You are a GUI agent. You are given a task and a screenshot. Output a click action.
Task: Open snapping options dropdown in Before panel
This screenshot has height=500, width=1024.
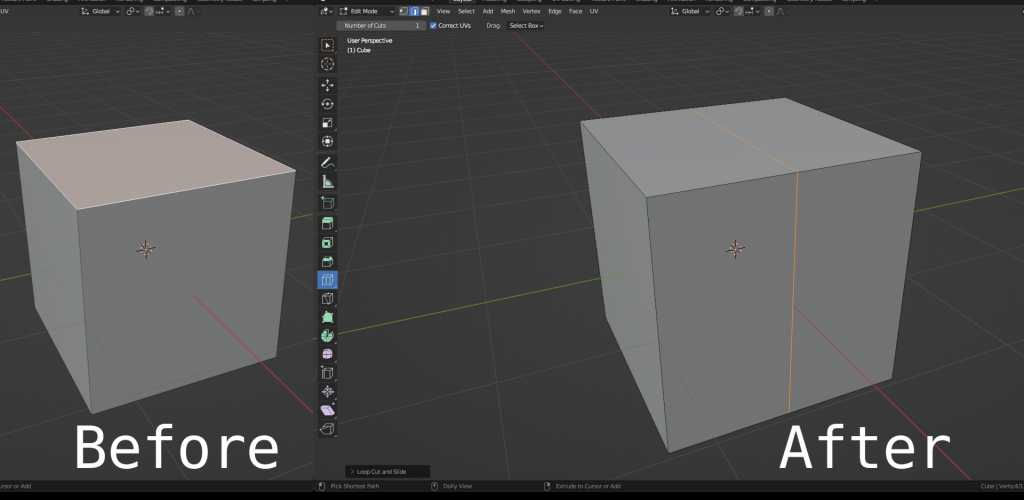(x=163, y=11)
